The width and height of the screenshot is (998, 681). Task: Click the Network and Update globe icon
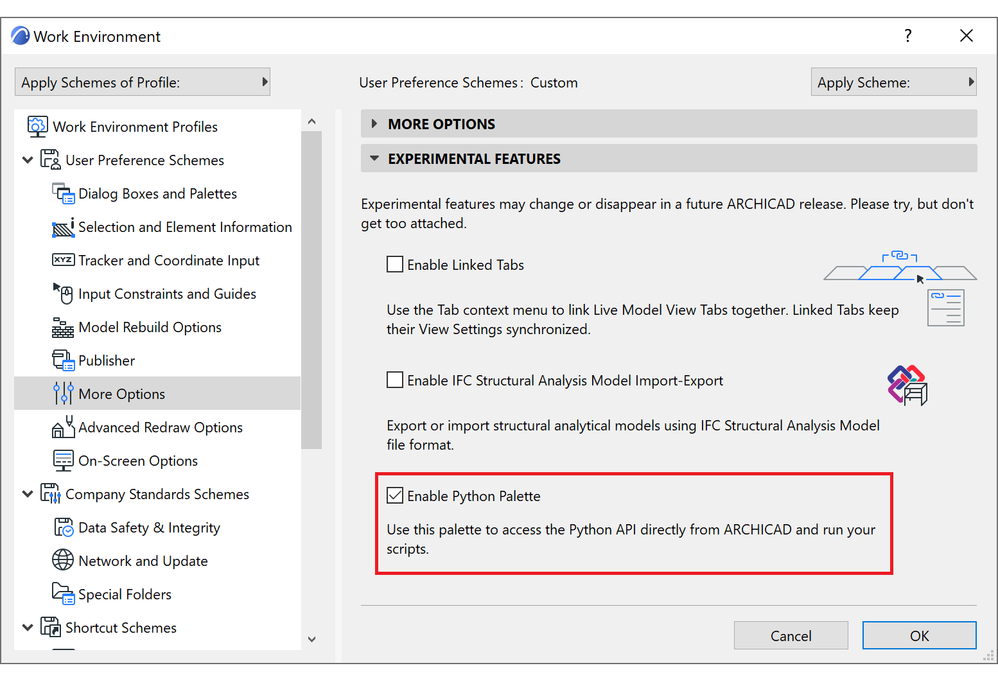tap(63, 560)
